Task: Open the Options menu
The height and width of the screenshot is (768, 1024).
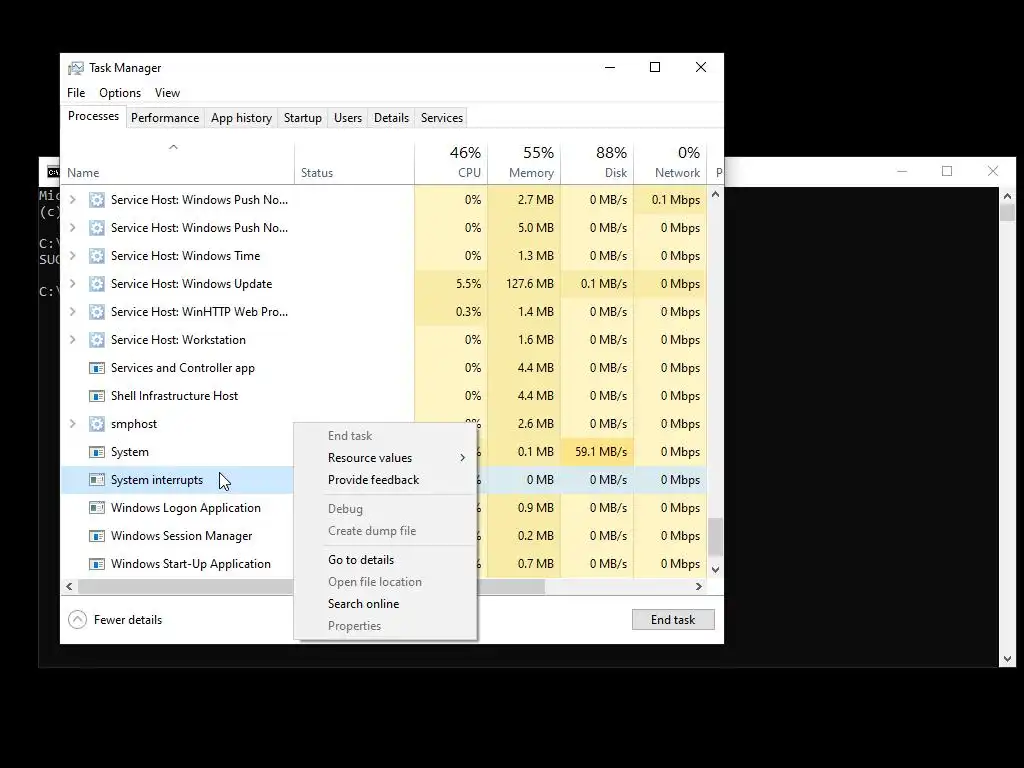Action: [120, 93]
